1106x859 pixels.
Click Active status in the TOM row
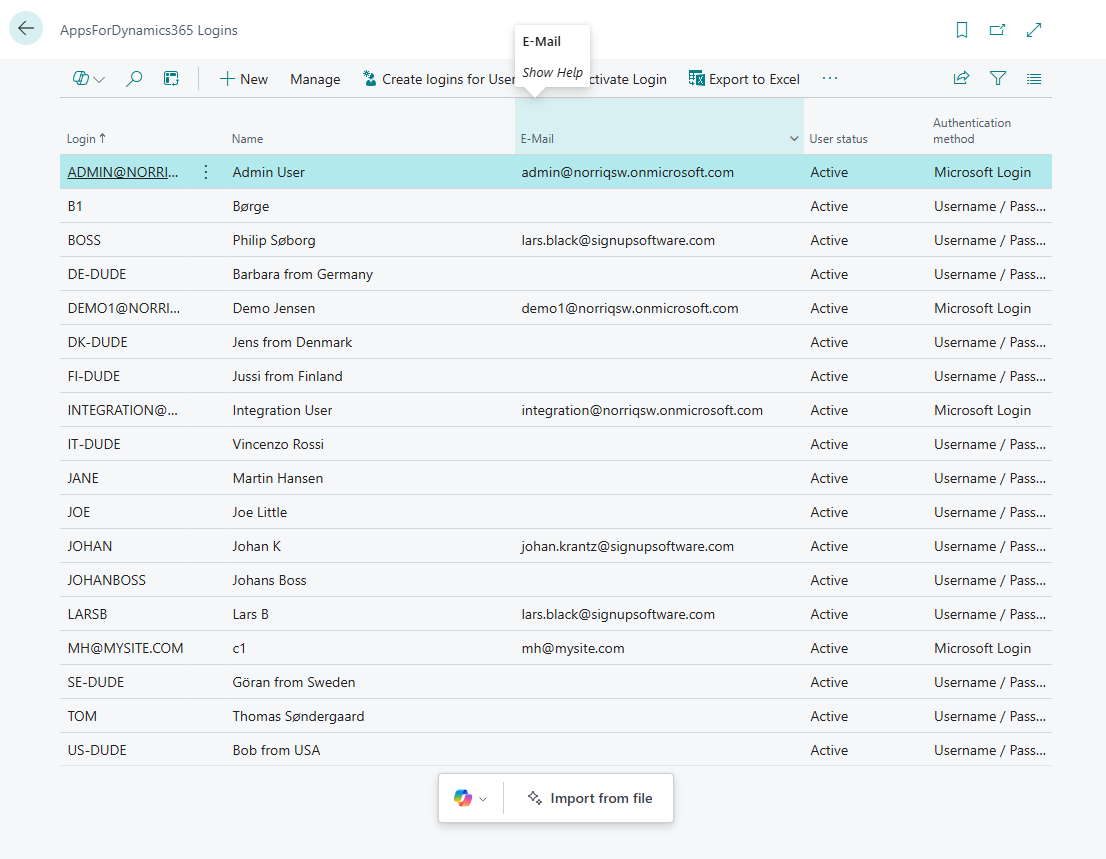pos(829,717)
